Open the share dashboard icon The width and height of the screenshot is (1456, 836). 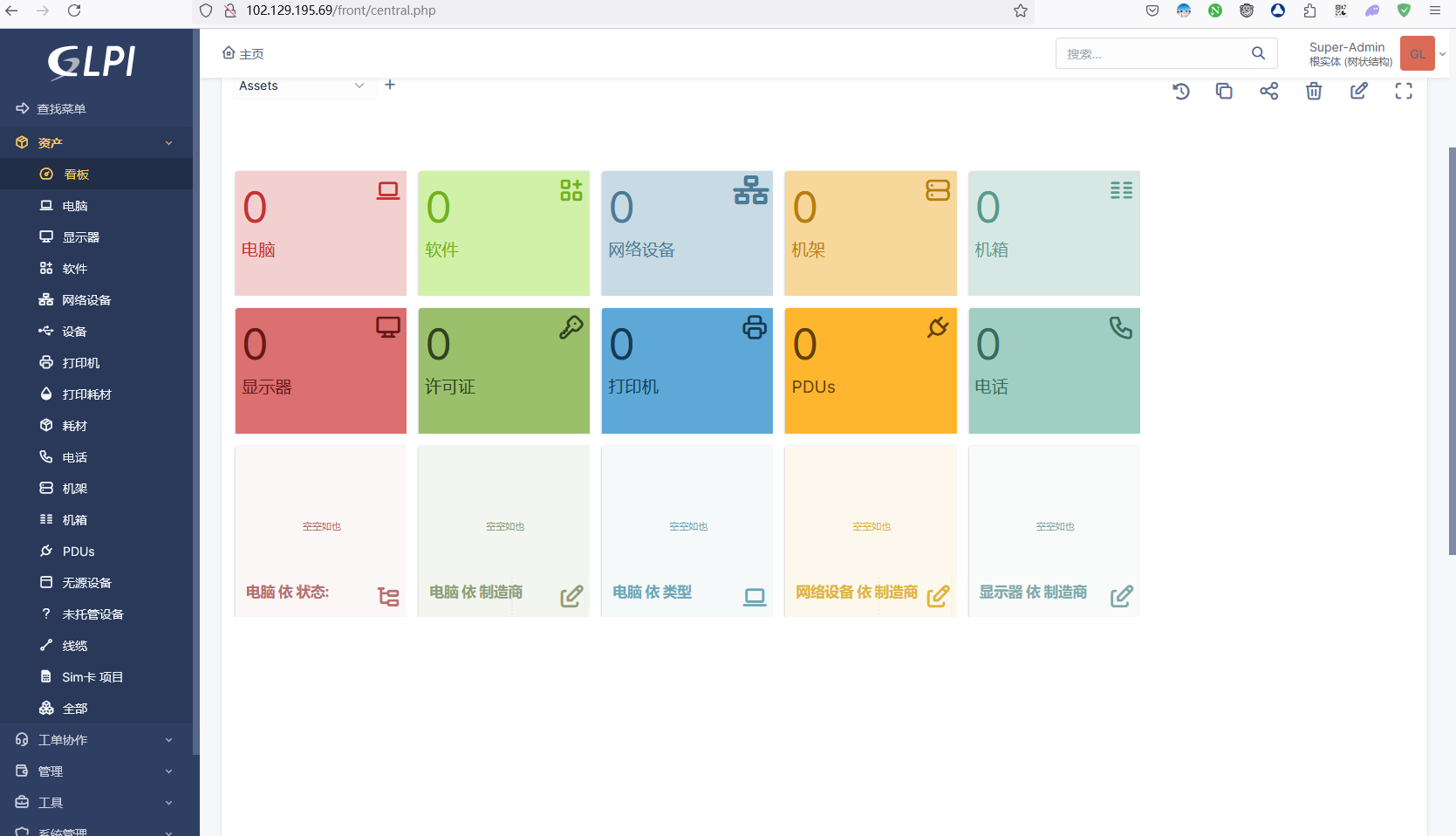pos(1268,91)
